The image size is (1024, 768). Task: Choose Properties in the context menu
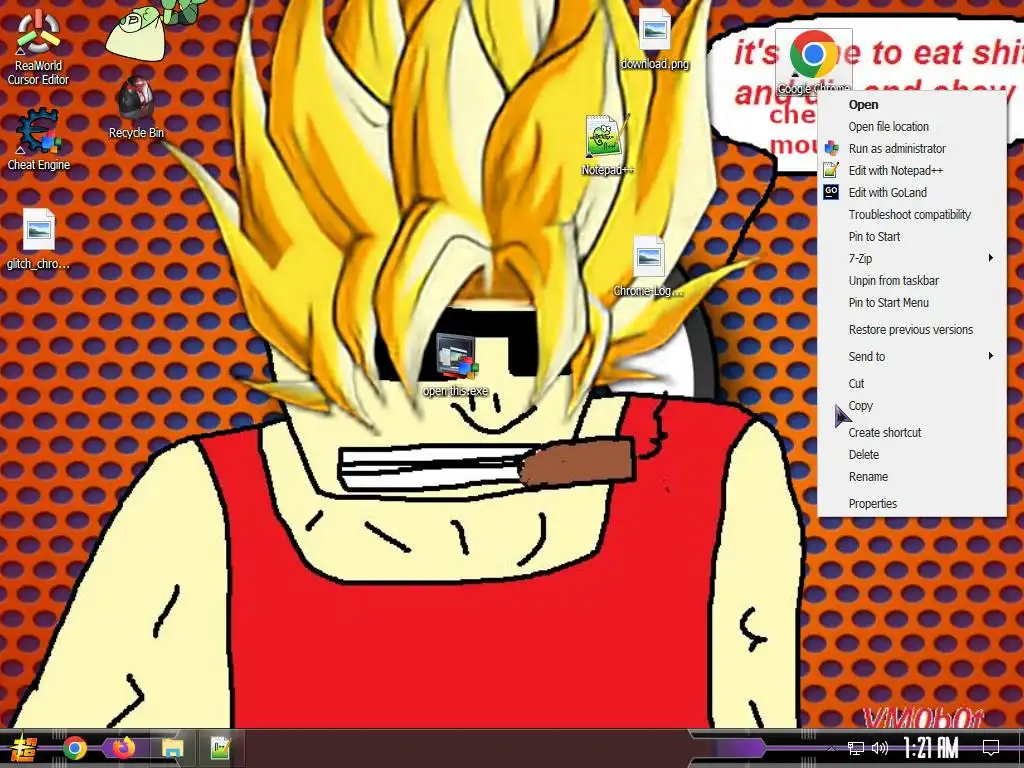point(912,504)
